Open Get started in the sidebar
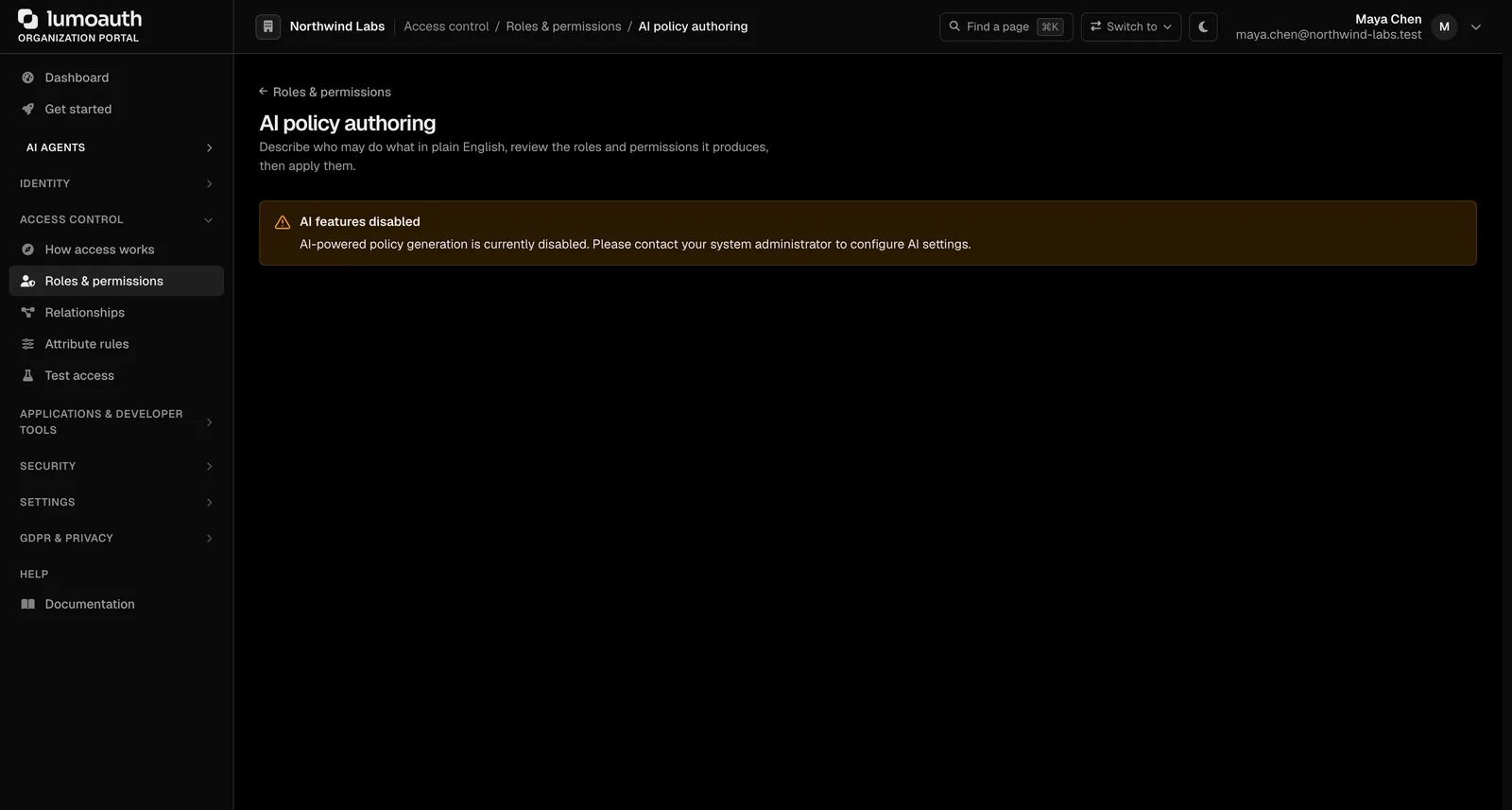This screenshot has height=810, width=1512. 116,109
